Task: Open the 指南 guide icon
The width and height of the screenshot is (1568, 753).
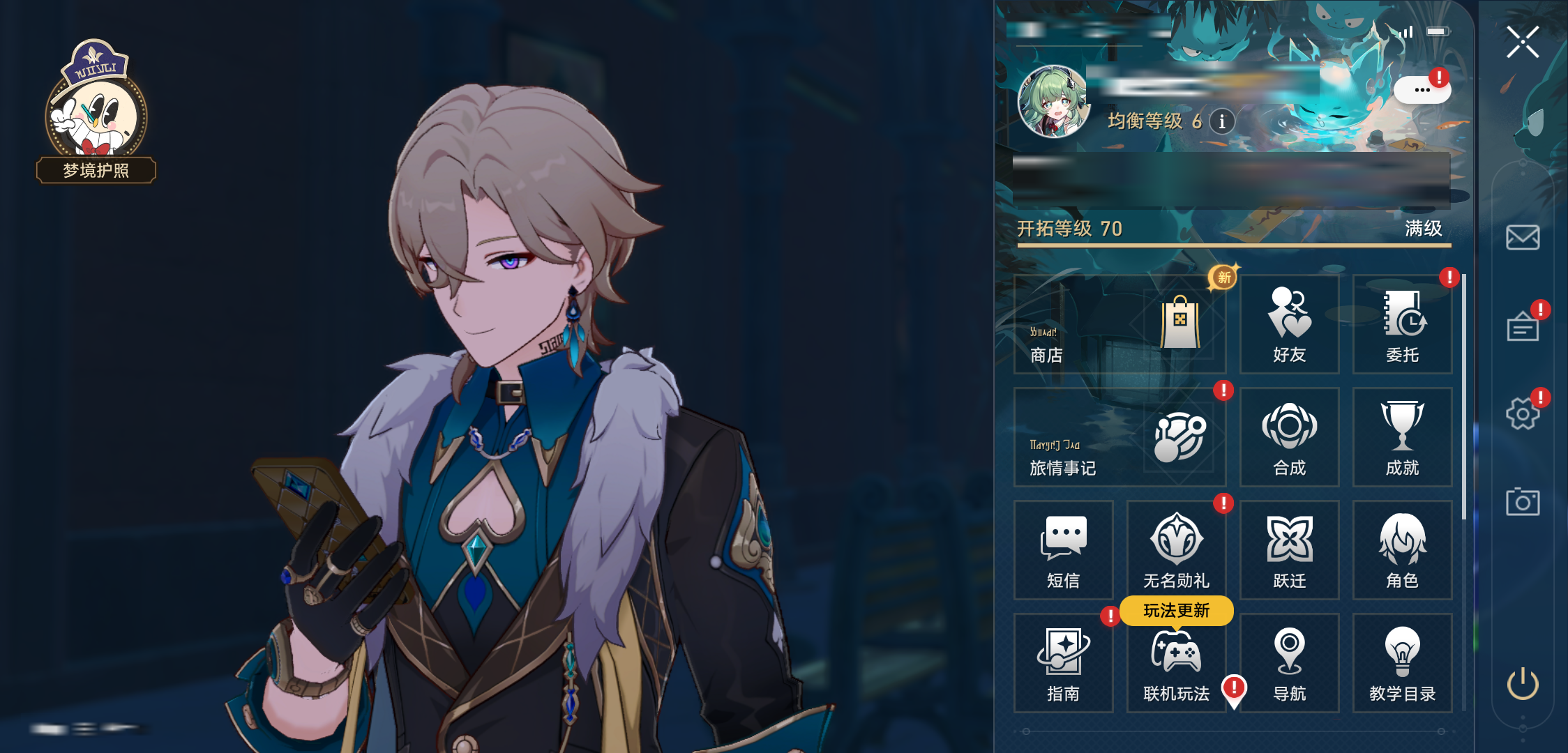Action: (x=1063, y=663)
